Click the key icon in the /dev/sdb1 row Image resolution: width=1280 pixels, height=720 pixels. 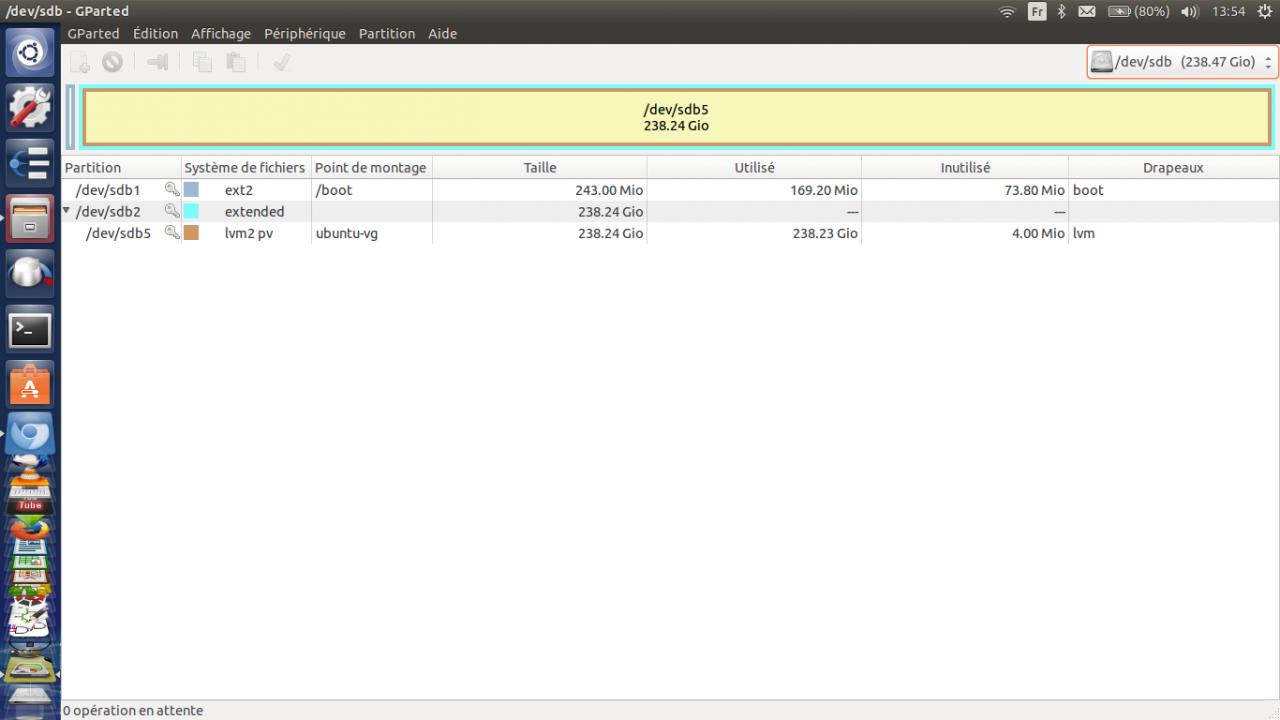click(172, 189)
